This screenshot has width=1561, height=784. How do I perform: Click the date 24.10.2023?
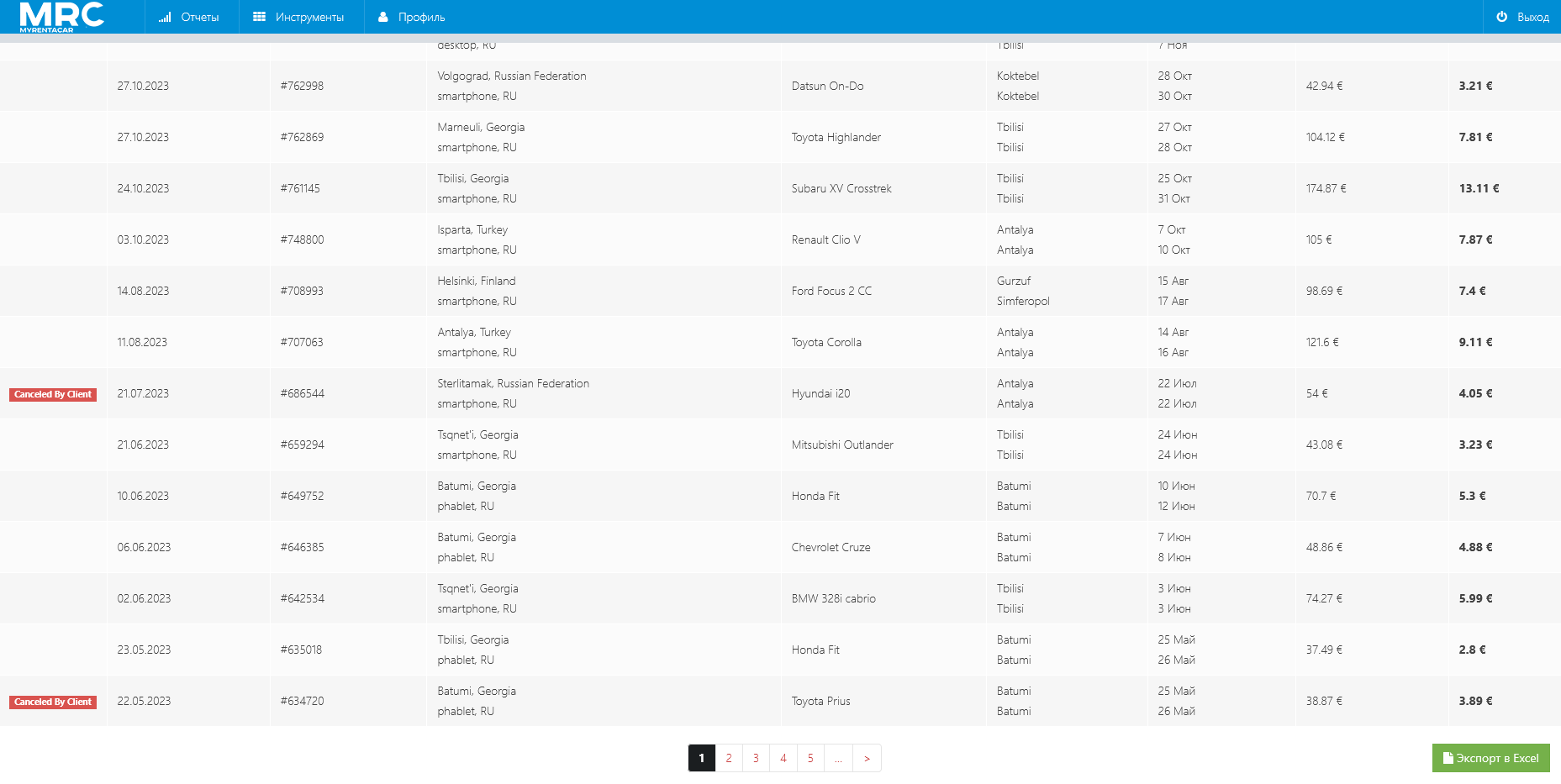pyautogui.click(x=143, y=188)
